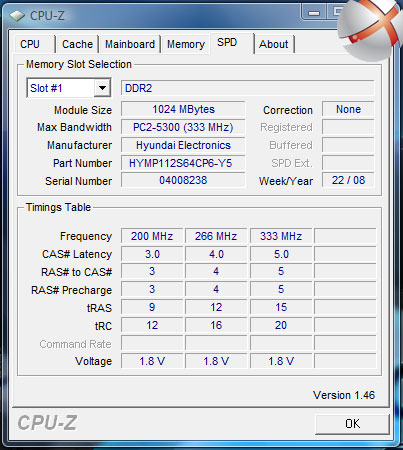The width and height of the screenshot is (403, 450).
Task: Click the tRAS value 9
Action: pos(152,307)
